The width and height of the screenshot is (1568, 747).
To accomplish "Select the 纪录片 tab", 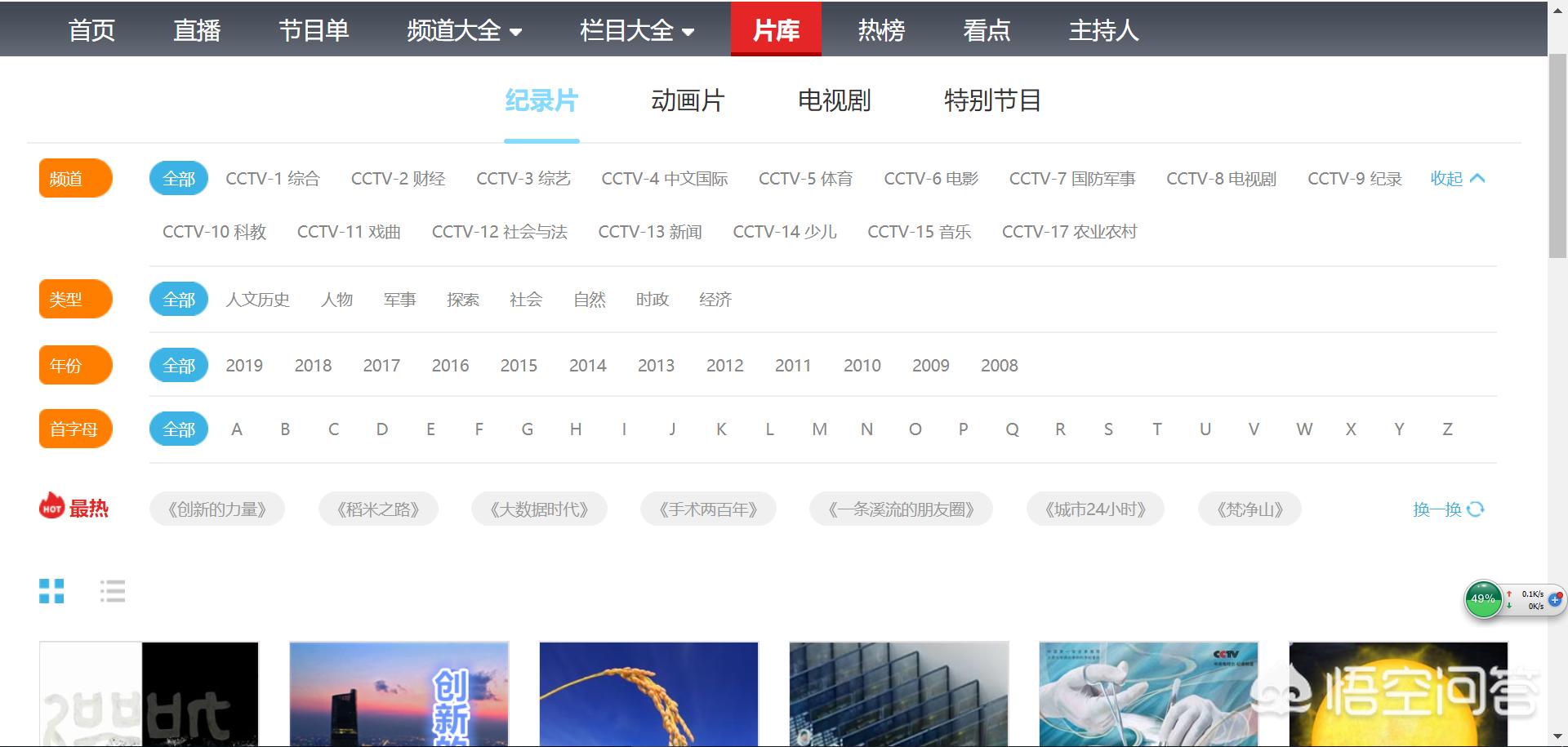I will coord(541,100).
